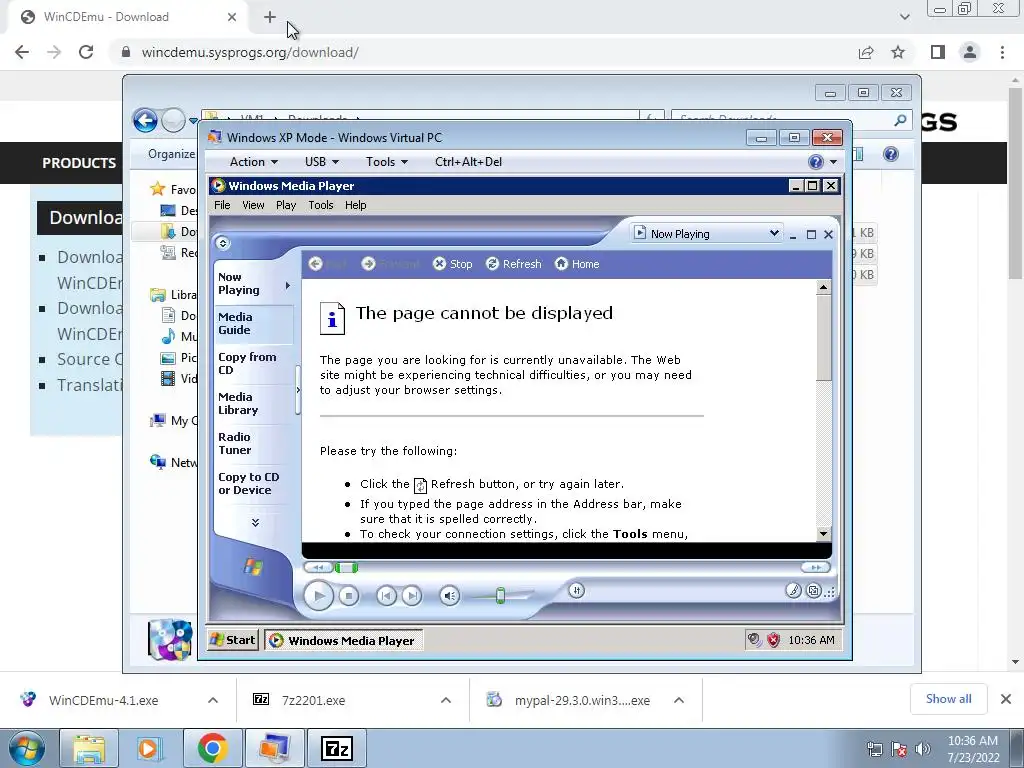1024x768 pixels.
Task: Open the Tools dropdown in Virtual PC
Action: pyautogui.click(x=387, y=162)
